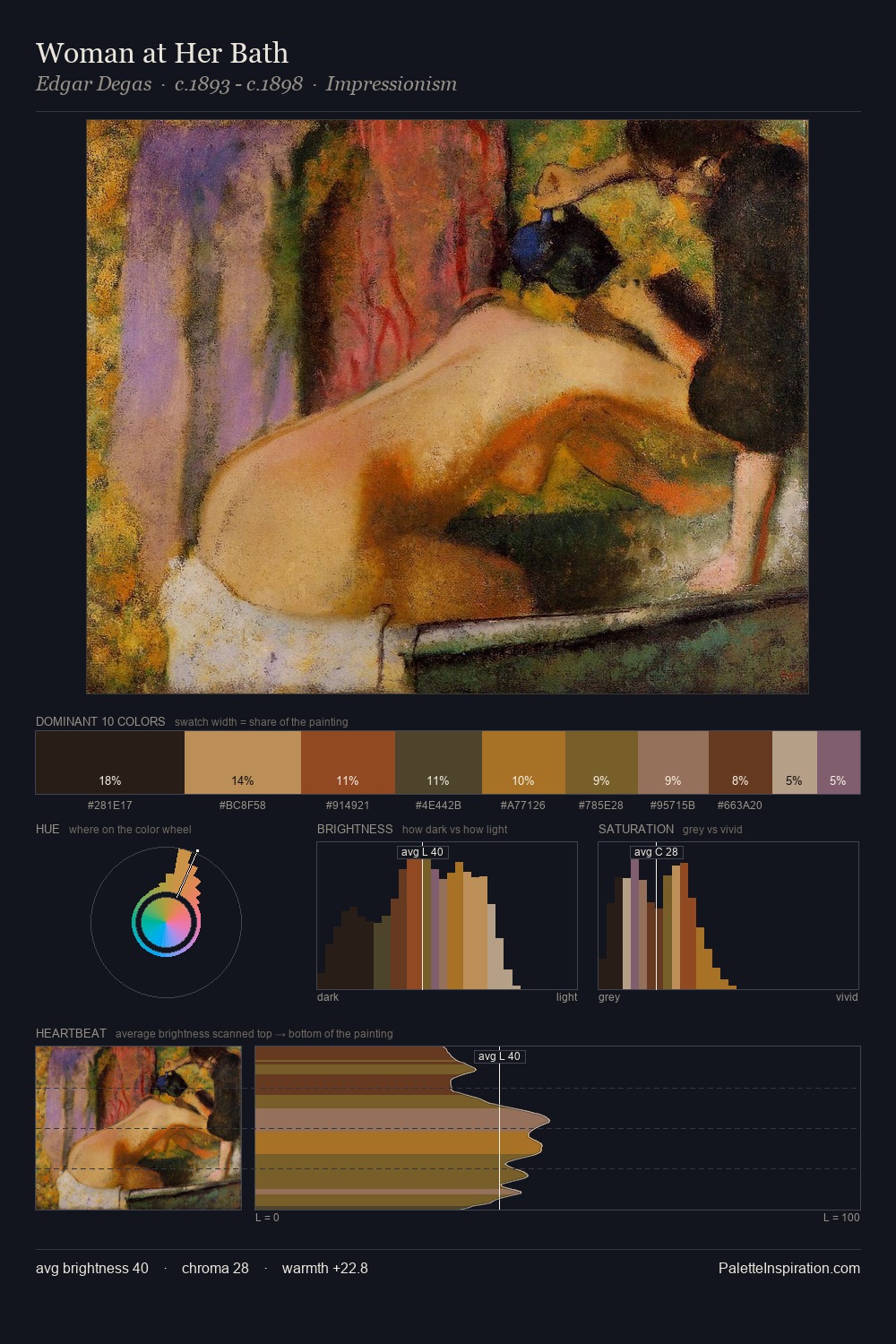Pick the #95715B mauve-brown swatch

(673, 762)
